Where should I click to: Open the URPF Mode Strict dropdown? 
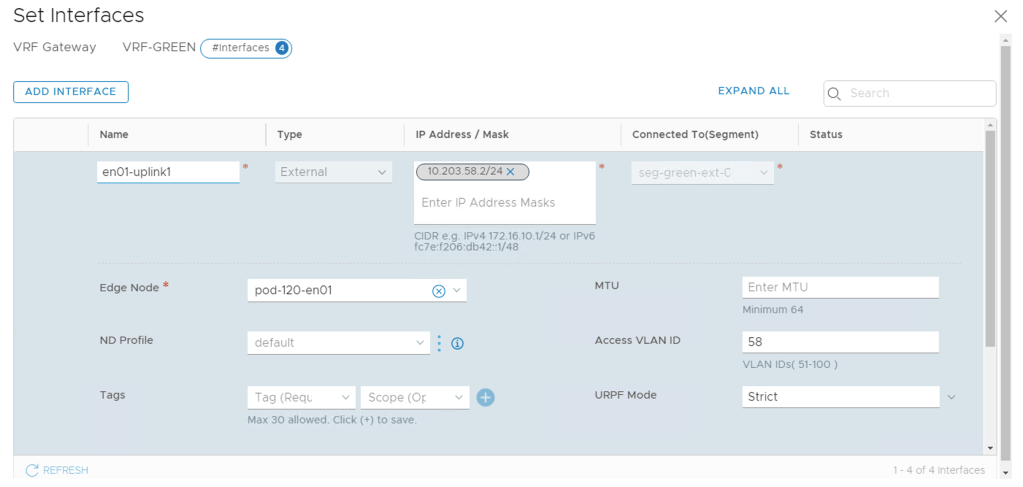click(950, 397)
